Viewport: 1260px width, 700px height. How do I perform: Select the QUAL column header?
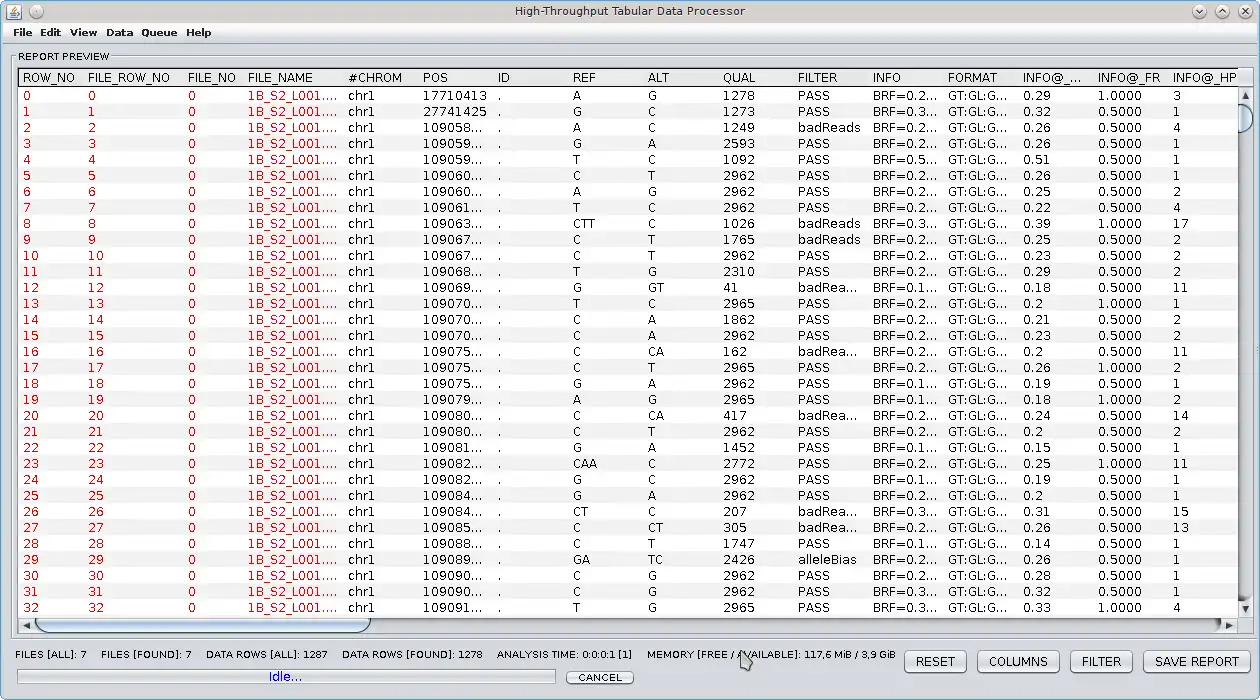[755, 78]
